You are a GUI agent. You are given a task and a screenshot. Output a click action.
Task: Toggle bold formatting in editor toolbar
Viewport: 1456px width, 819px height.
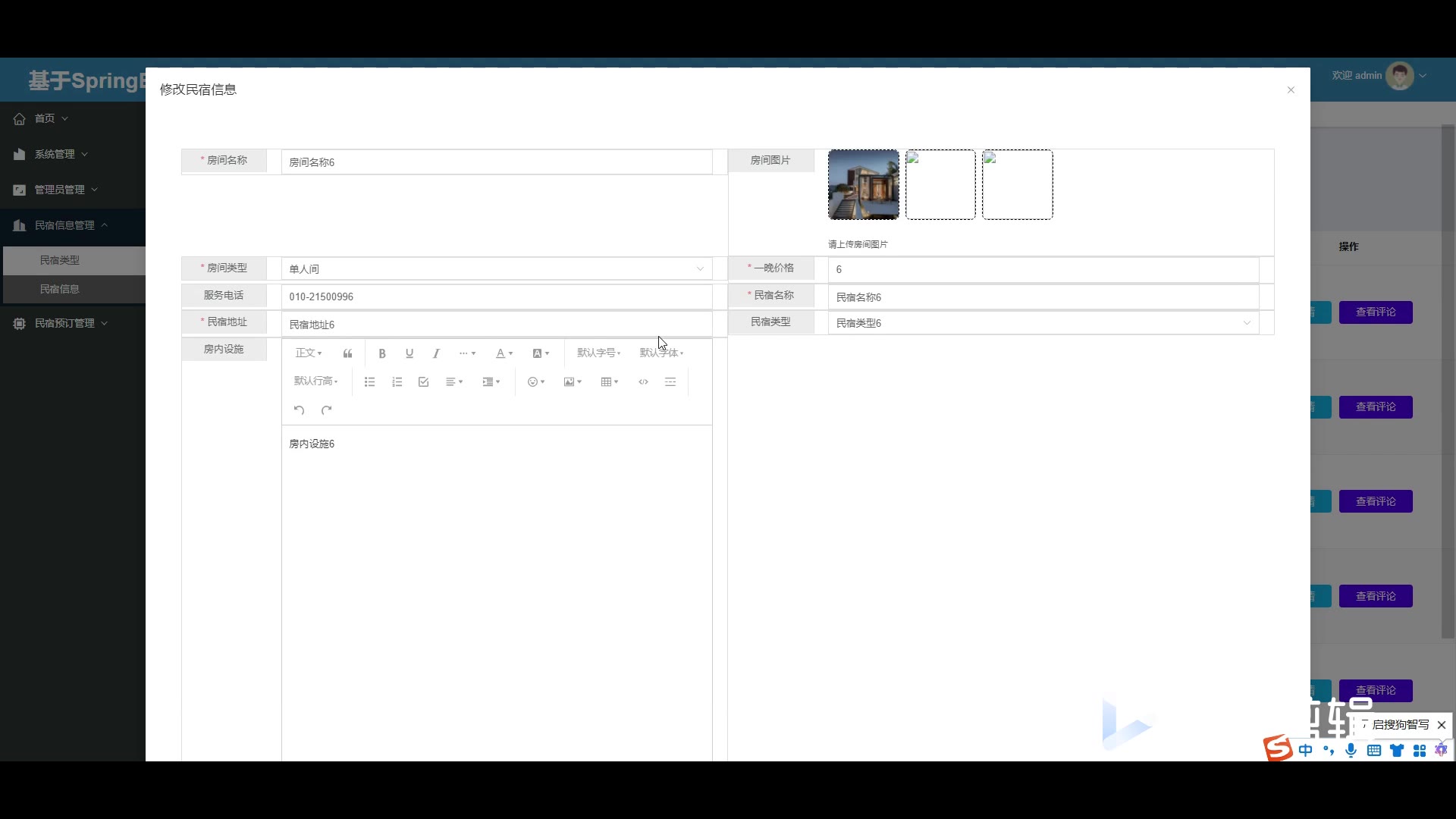coord(382,353)
